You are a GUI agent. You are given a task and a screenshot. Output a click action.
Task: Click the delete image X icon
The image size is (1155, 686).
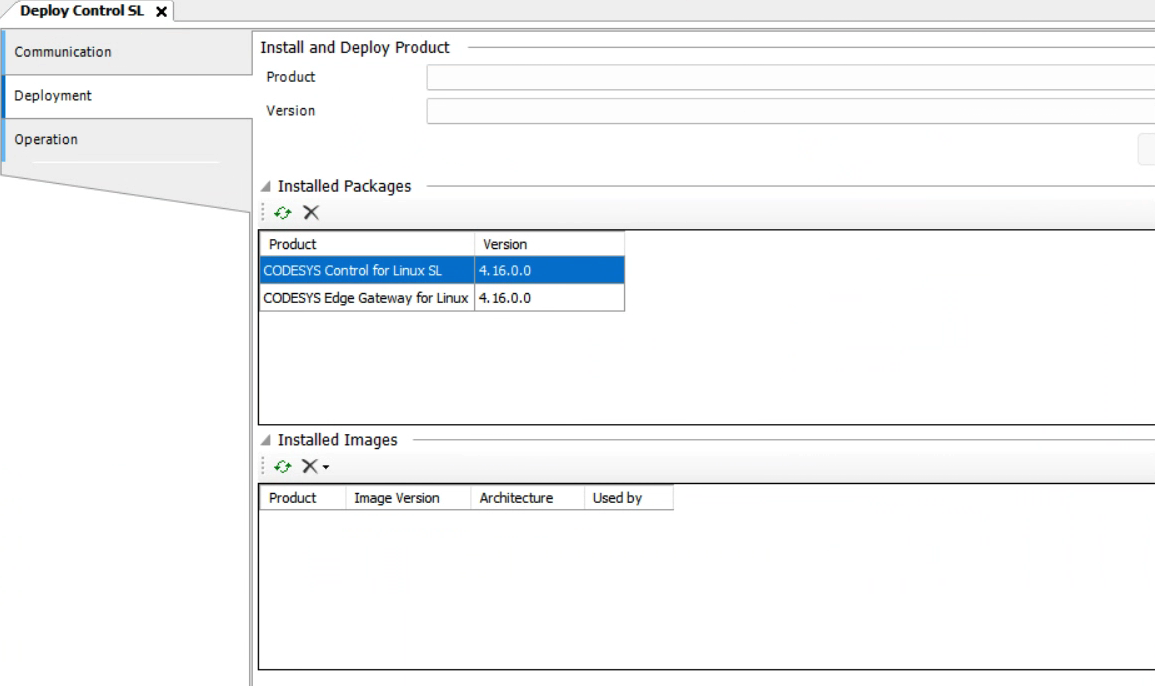pyautogui.click(x=308, y=466)
